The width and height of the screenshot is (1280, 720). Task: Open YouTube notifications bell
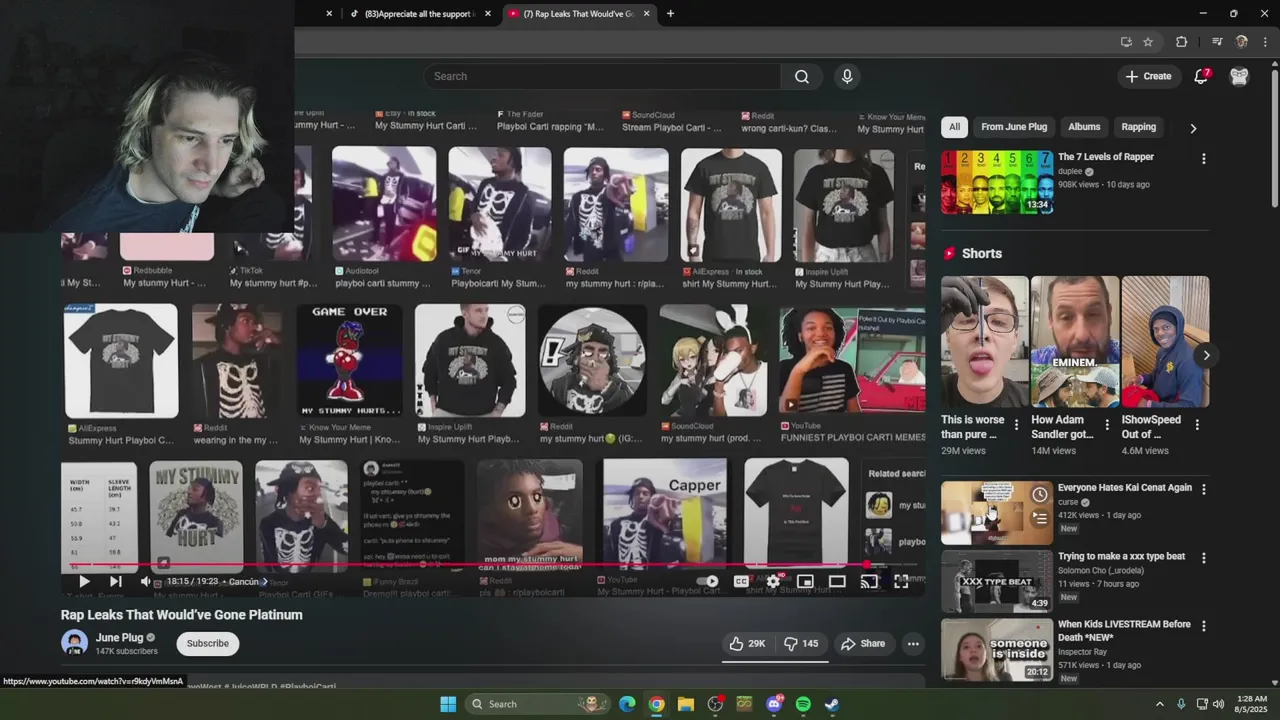pos(1202,76)
